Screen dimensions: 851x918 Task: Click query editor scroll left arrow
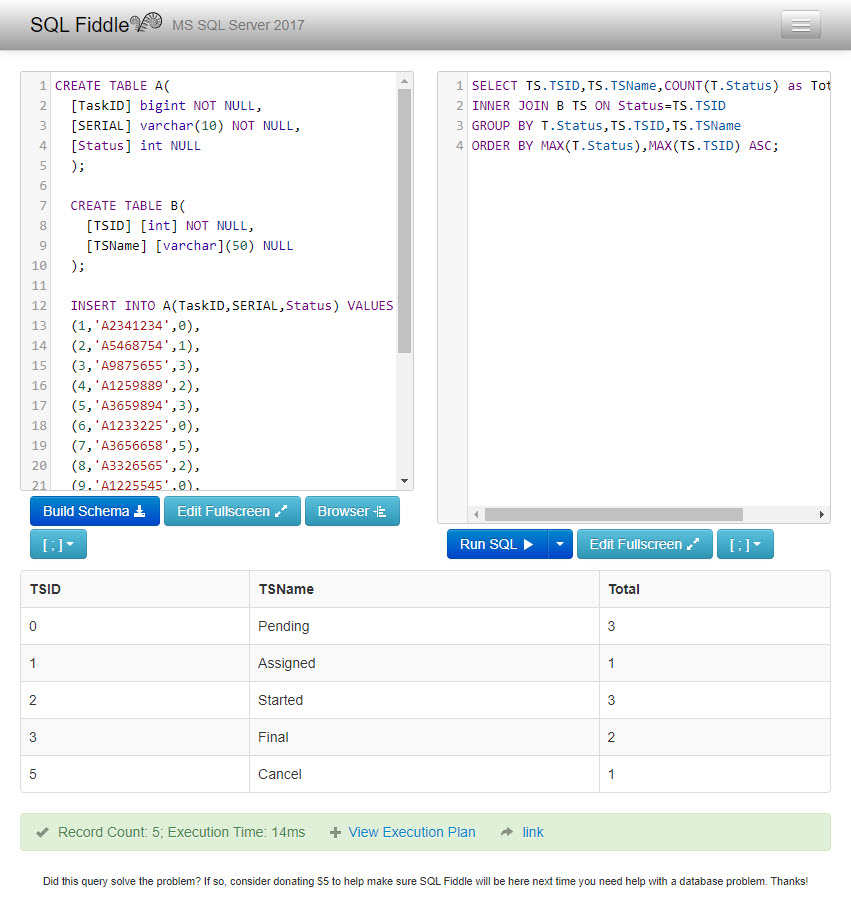(x=476, y=514)
